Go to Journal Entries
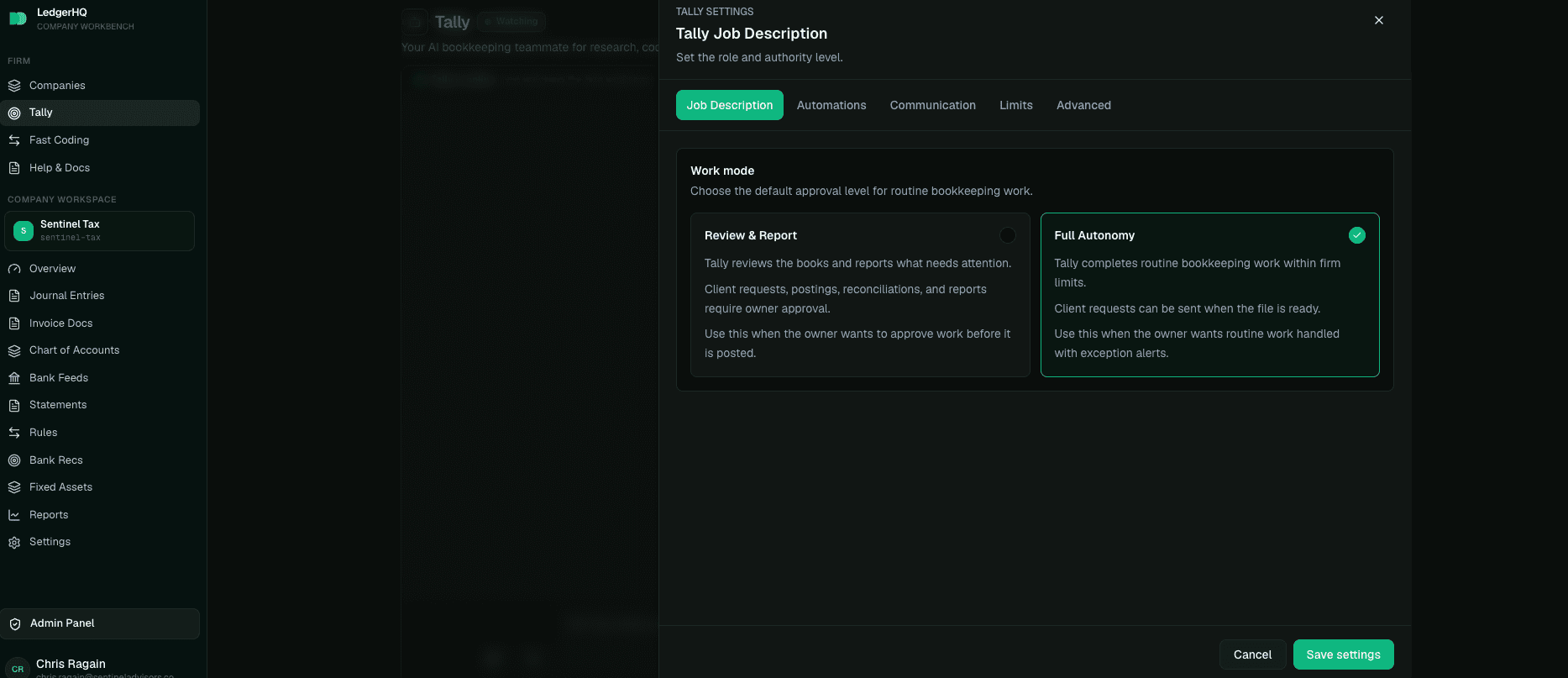1568x678 pixels. (100, 296)
